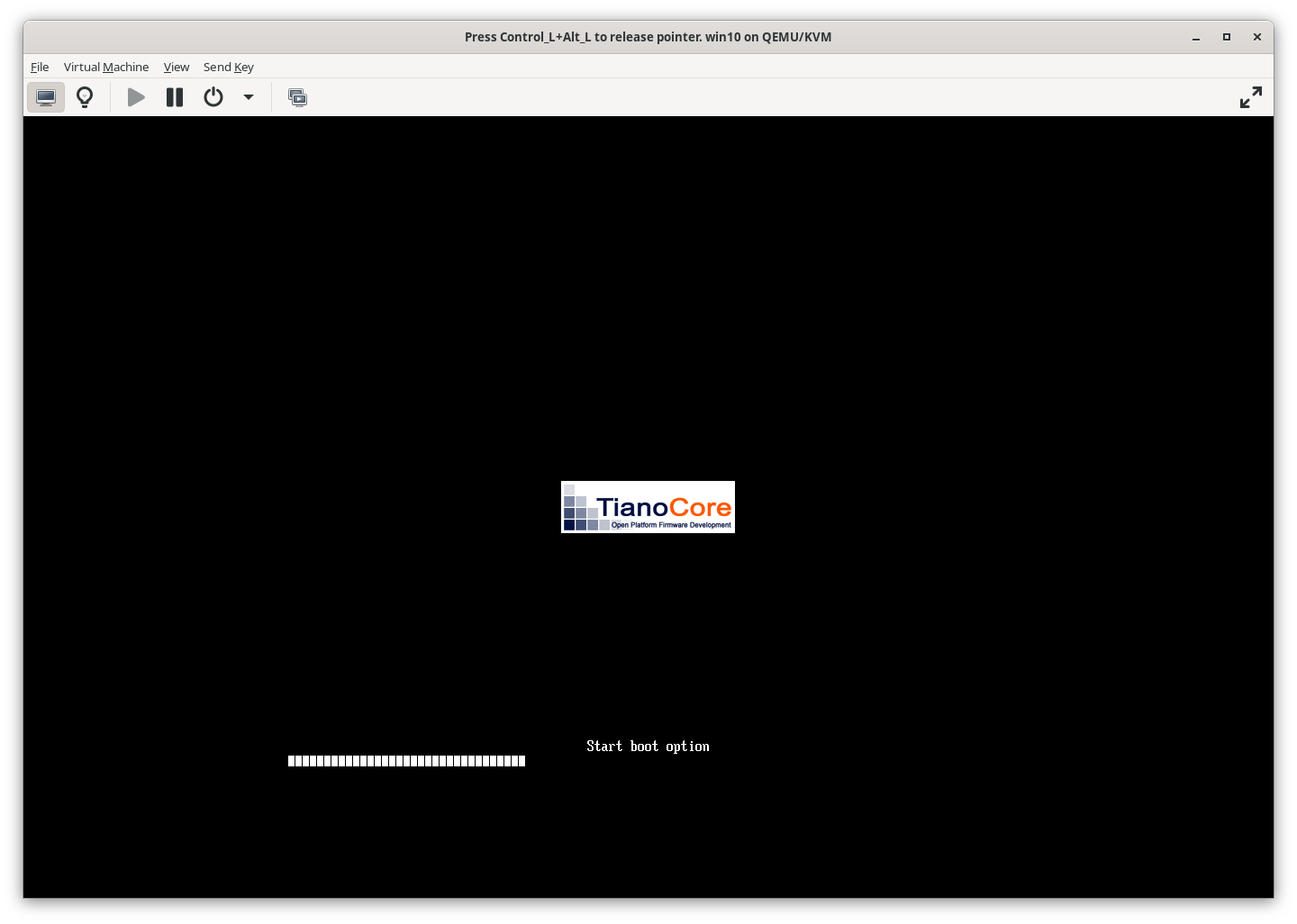The width and height of the screenshot is (1297, 924).
Task: Show the graphical console view
Action: pos(46,97)
